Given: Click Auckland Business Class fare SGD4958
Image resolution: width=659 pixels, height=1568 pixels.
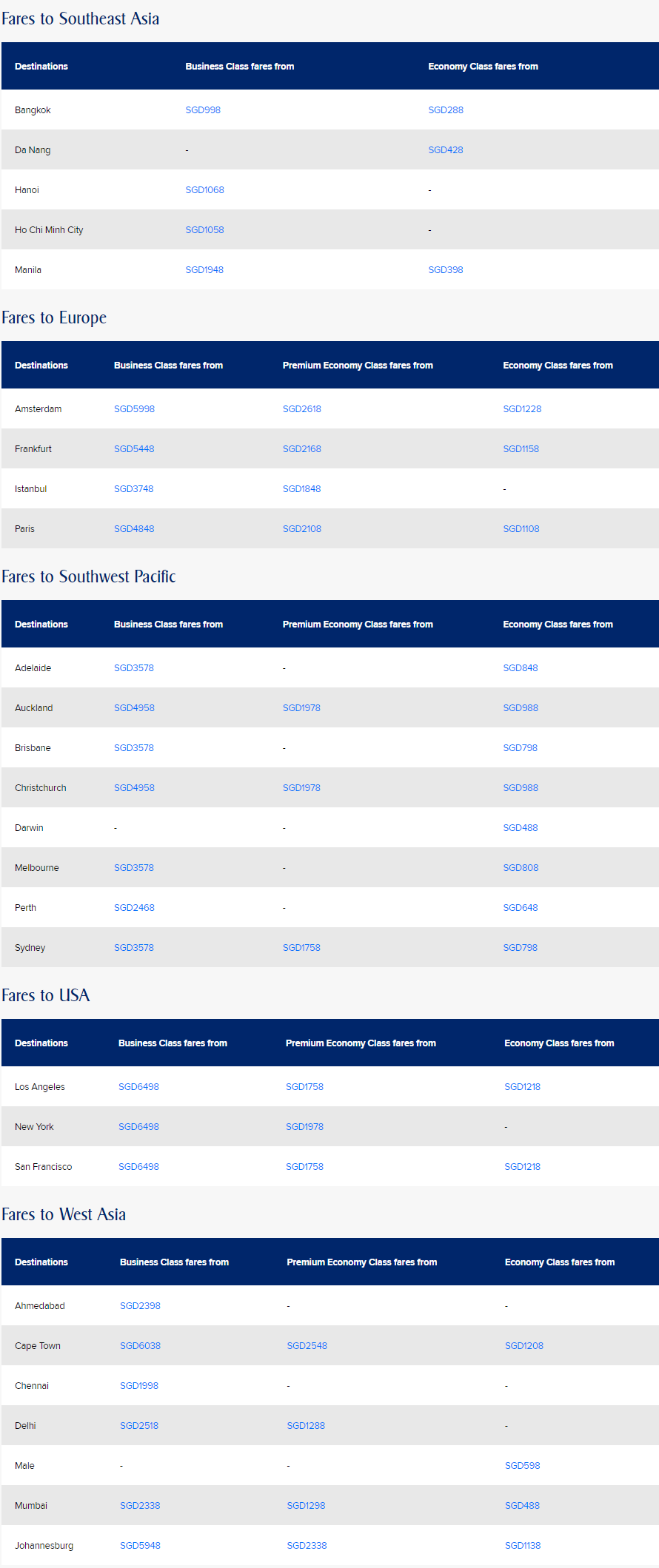Looking at the screenshot, I should click(x=134, y=708).
